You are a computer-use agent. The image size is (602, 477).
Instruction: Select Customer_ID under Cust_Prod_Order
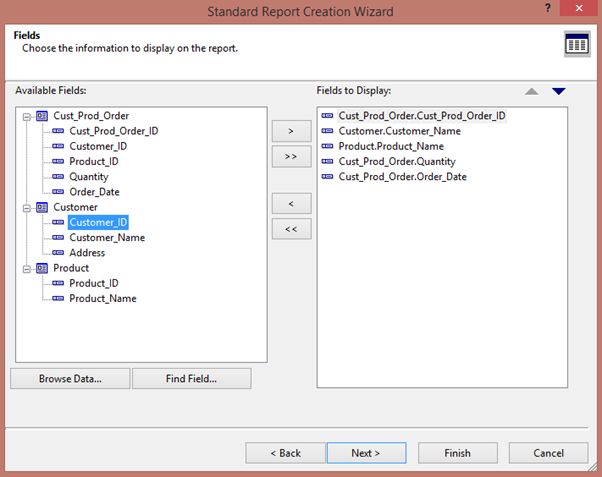pos(98,146)
